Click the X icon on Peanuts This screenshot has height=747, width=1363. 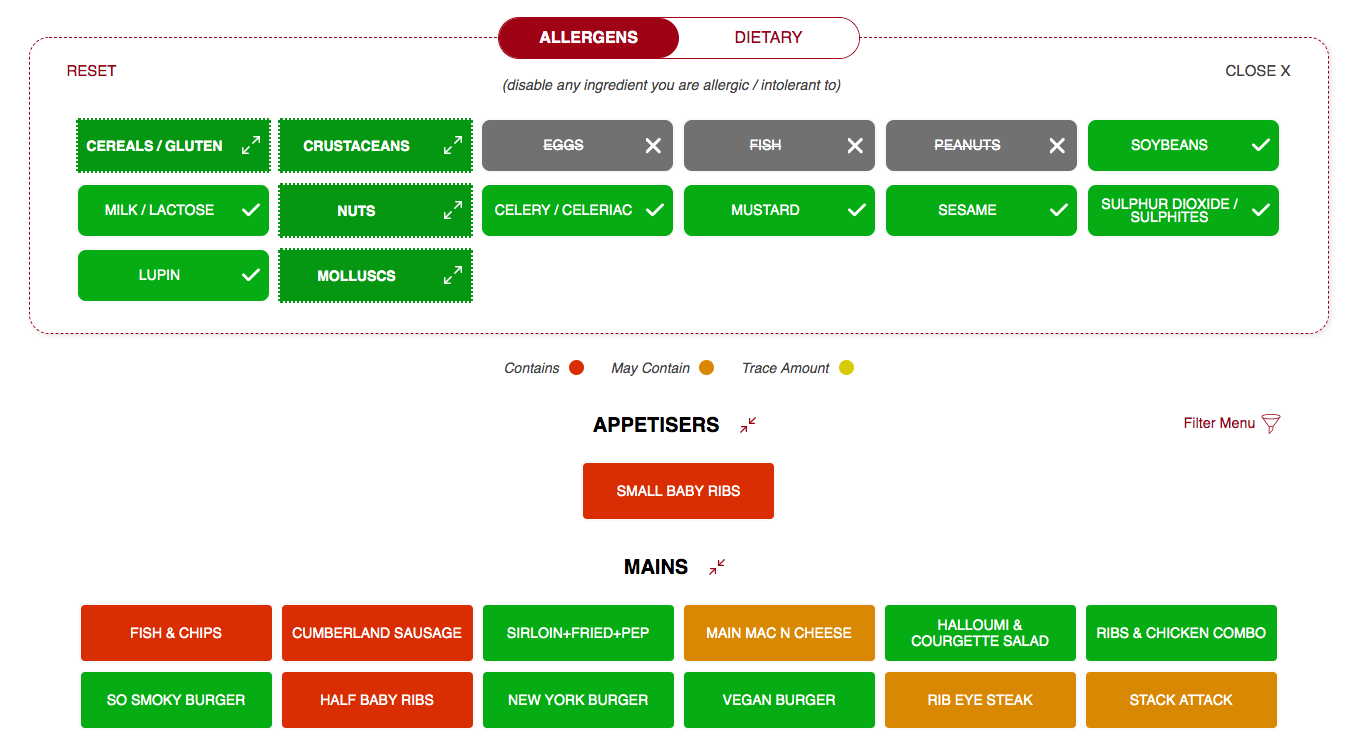(1057, 146)
